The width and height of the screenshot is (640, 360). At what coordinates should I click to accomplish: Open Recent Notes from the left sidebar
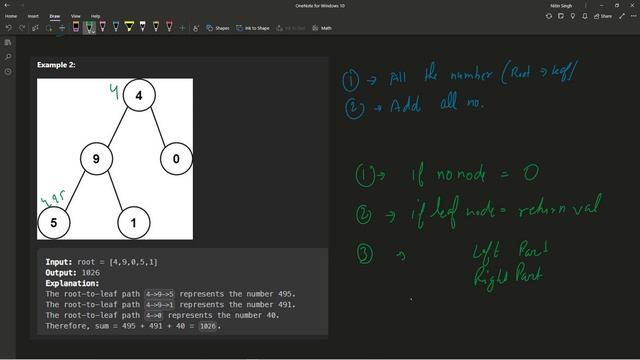click(8, 71)
